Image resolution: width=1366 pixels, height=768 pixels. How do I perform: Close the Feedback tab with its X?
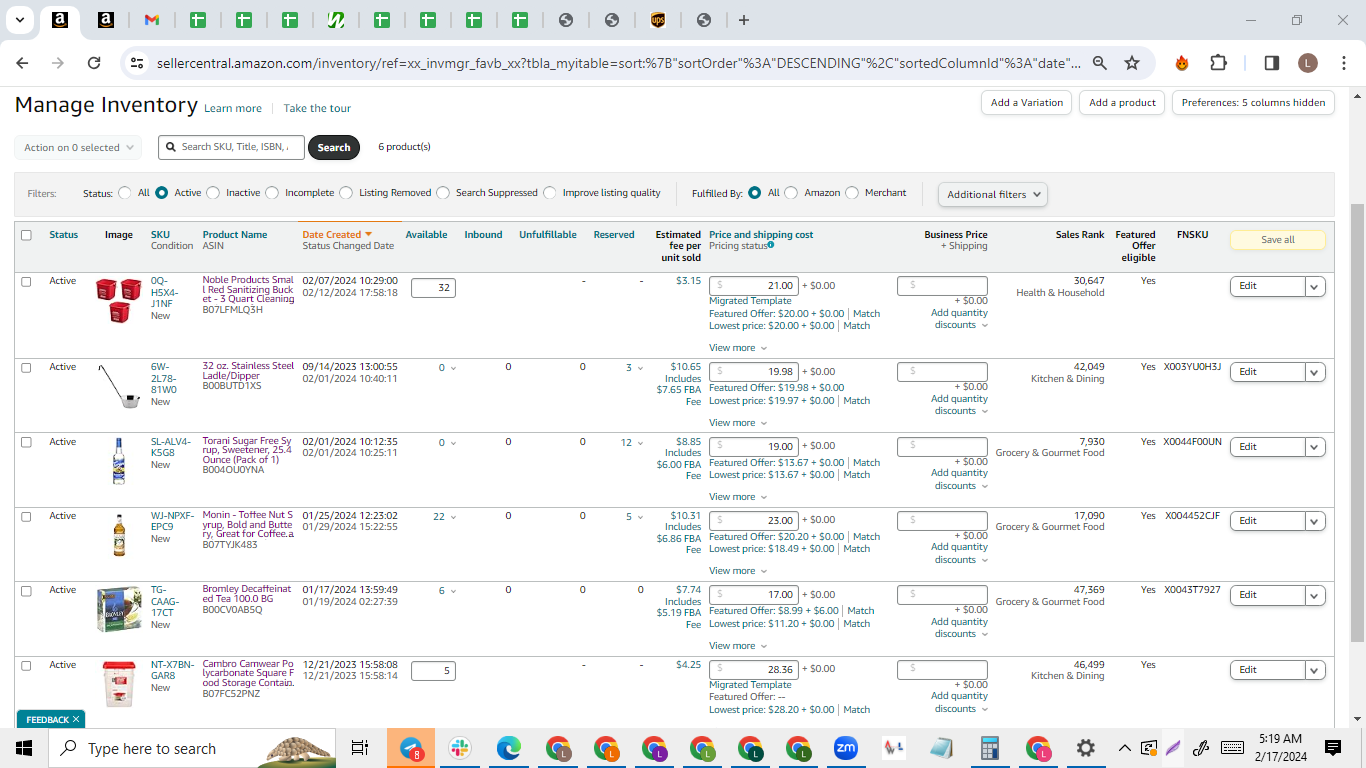tap(76, 719)
